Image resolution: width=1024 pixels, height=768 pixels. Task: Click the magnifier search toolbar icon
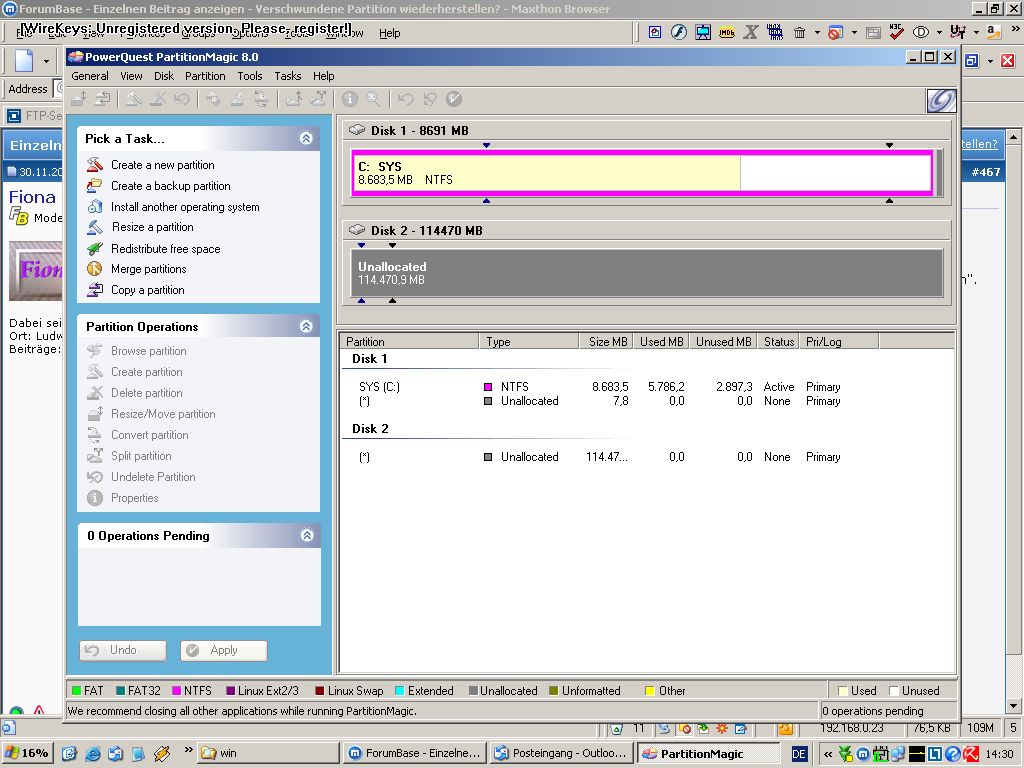[374, 99]
